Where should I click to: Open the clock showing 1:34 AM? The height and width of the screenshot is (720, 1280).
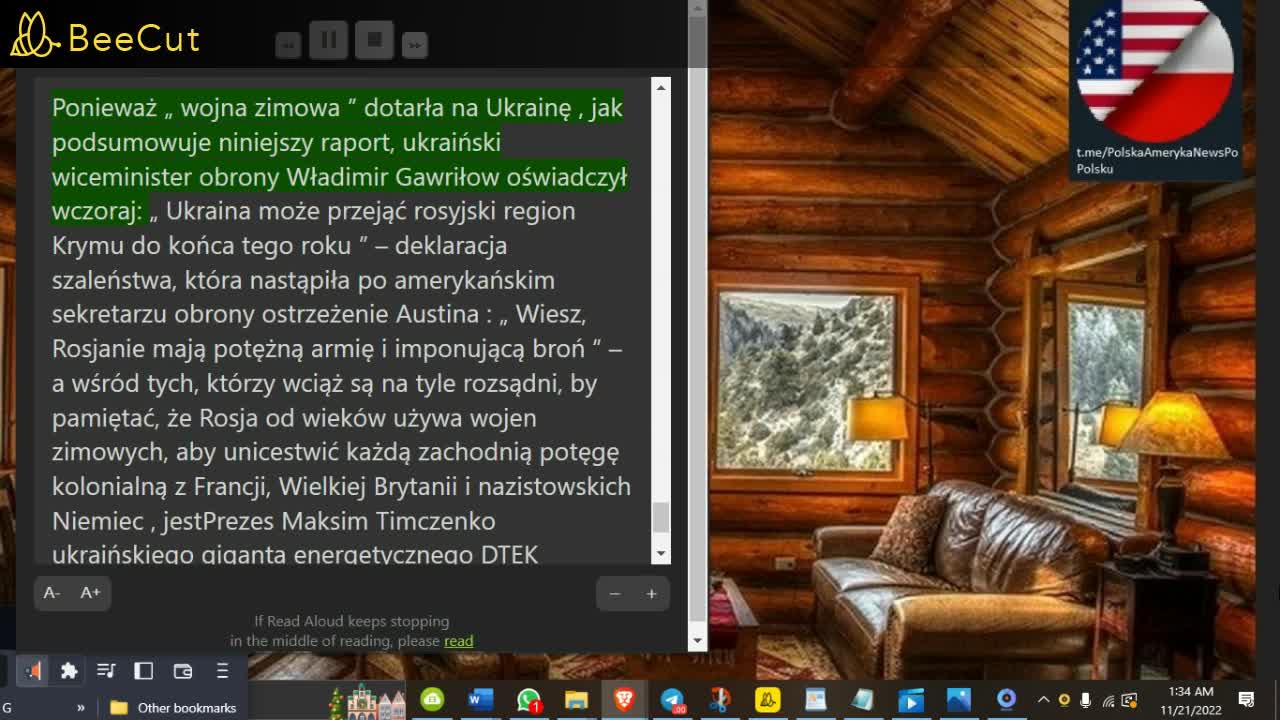[x=1190, y=700]
